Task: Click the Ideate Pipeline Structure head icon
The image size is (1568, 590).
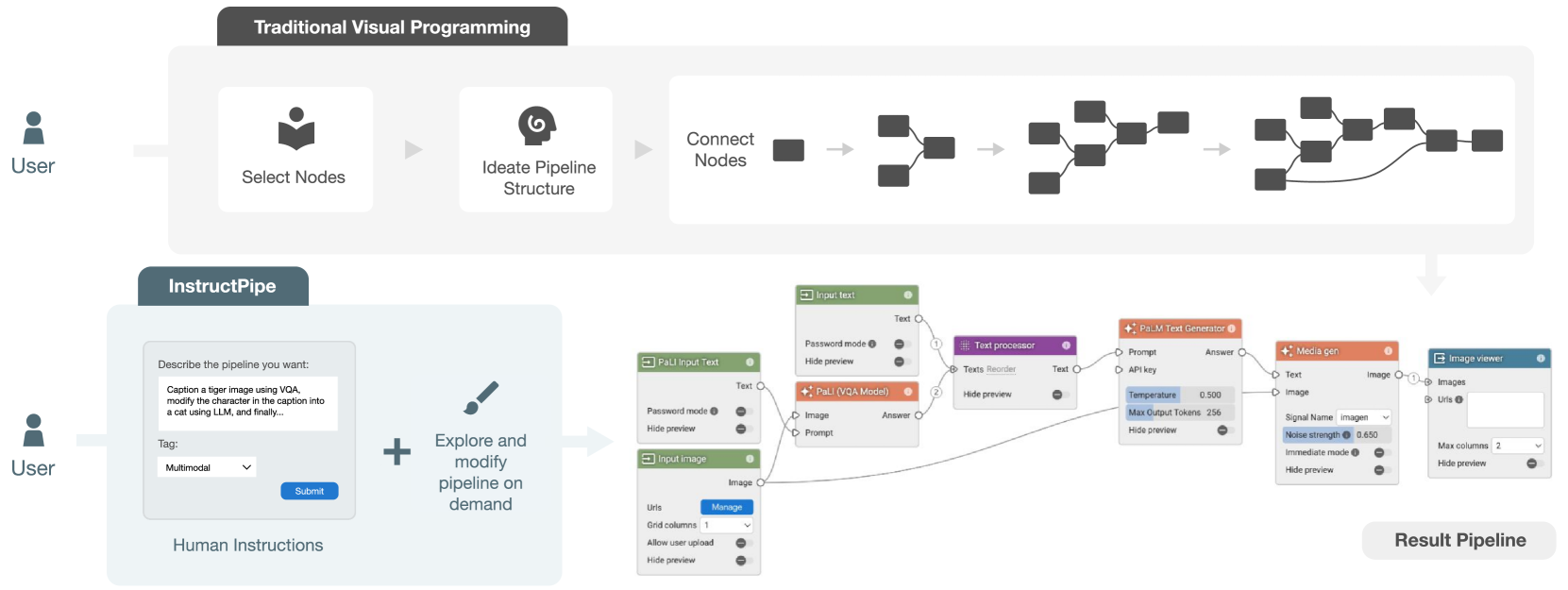Action: 537,126
